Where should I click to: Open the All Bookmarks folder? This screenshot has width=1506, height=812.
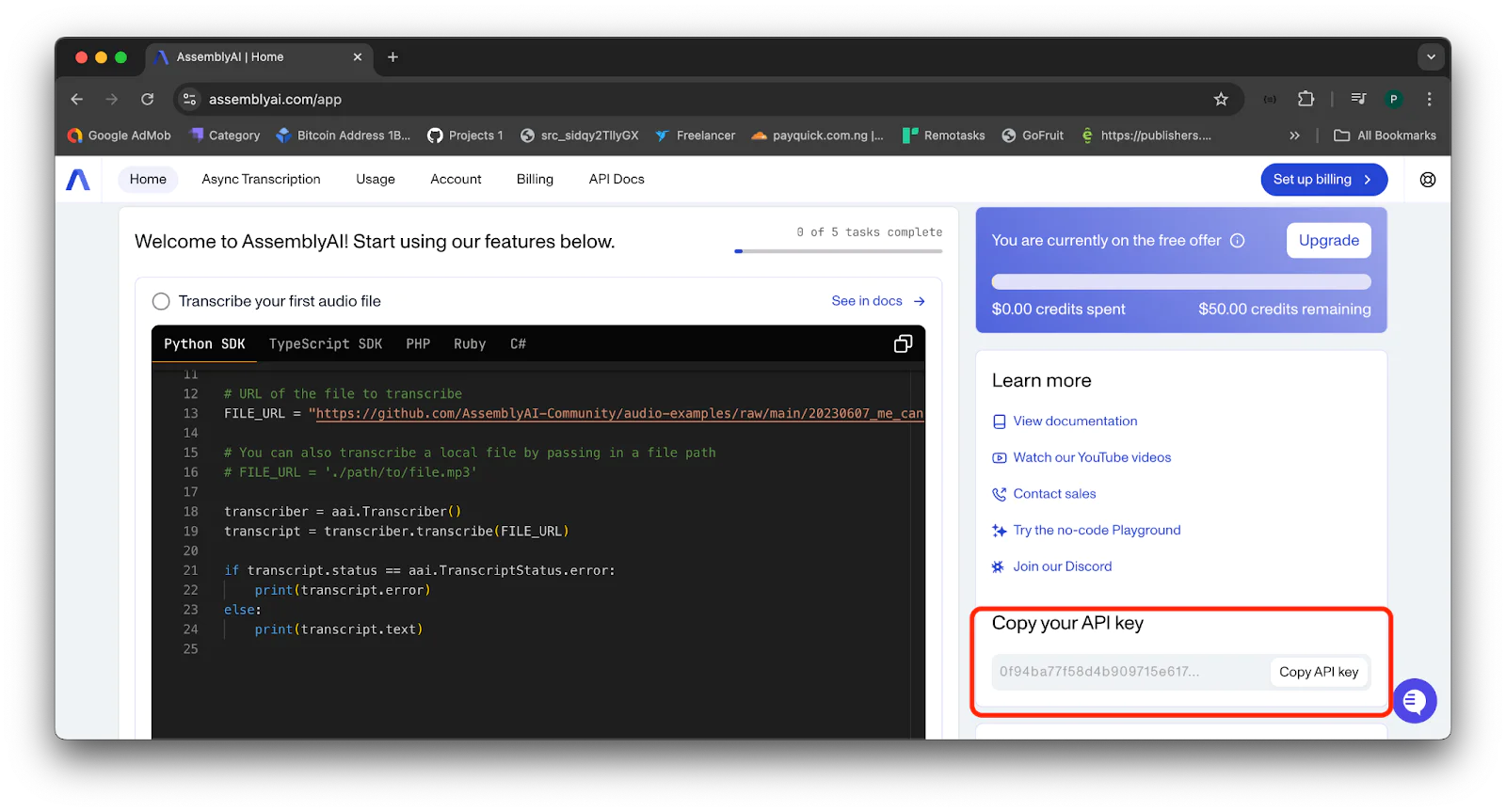(x=1385, y=135)
